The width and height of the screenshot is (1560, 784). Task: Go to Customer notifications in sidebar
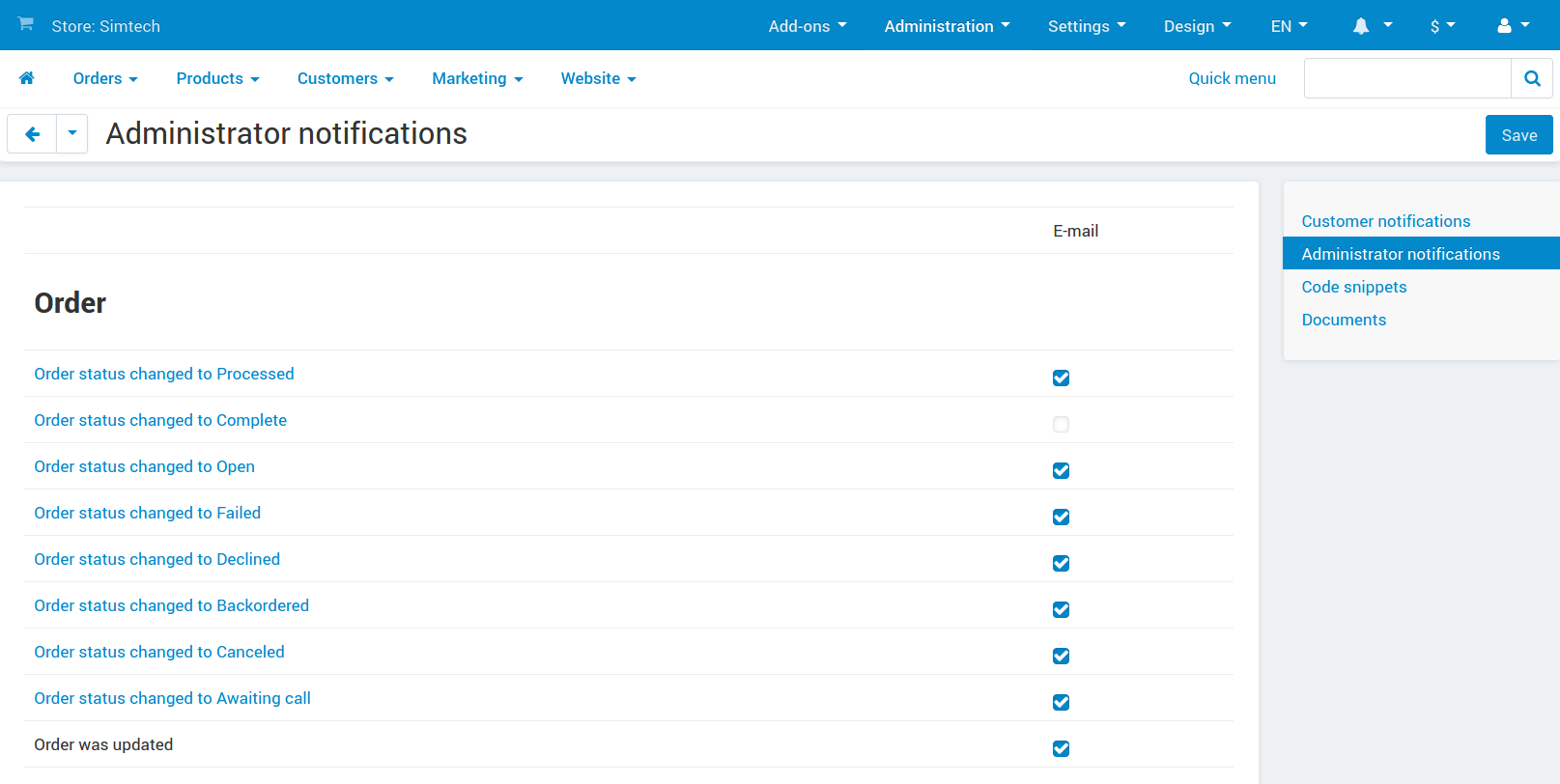click(x=1385, y=221)
